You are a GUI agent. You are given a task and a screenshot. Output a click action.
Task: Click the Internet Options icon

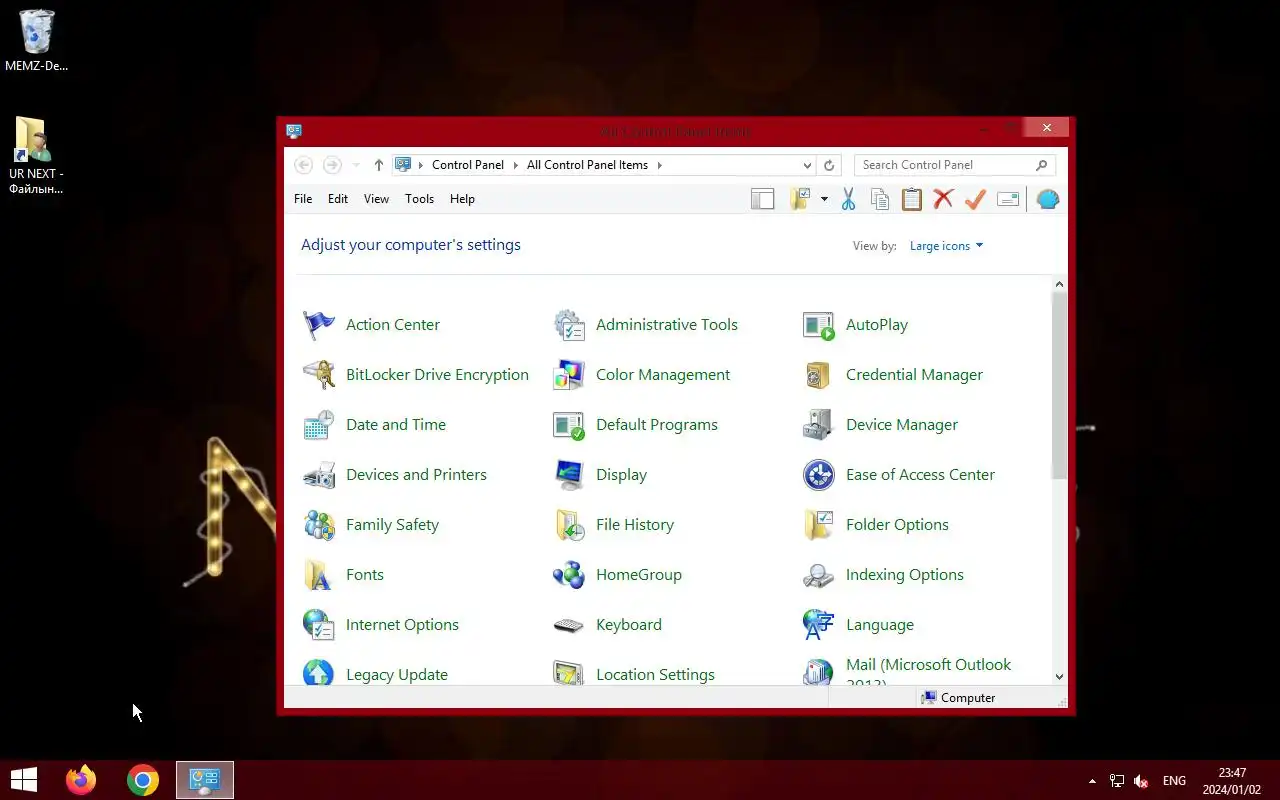319,625
